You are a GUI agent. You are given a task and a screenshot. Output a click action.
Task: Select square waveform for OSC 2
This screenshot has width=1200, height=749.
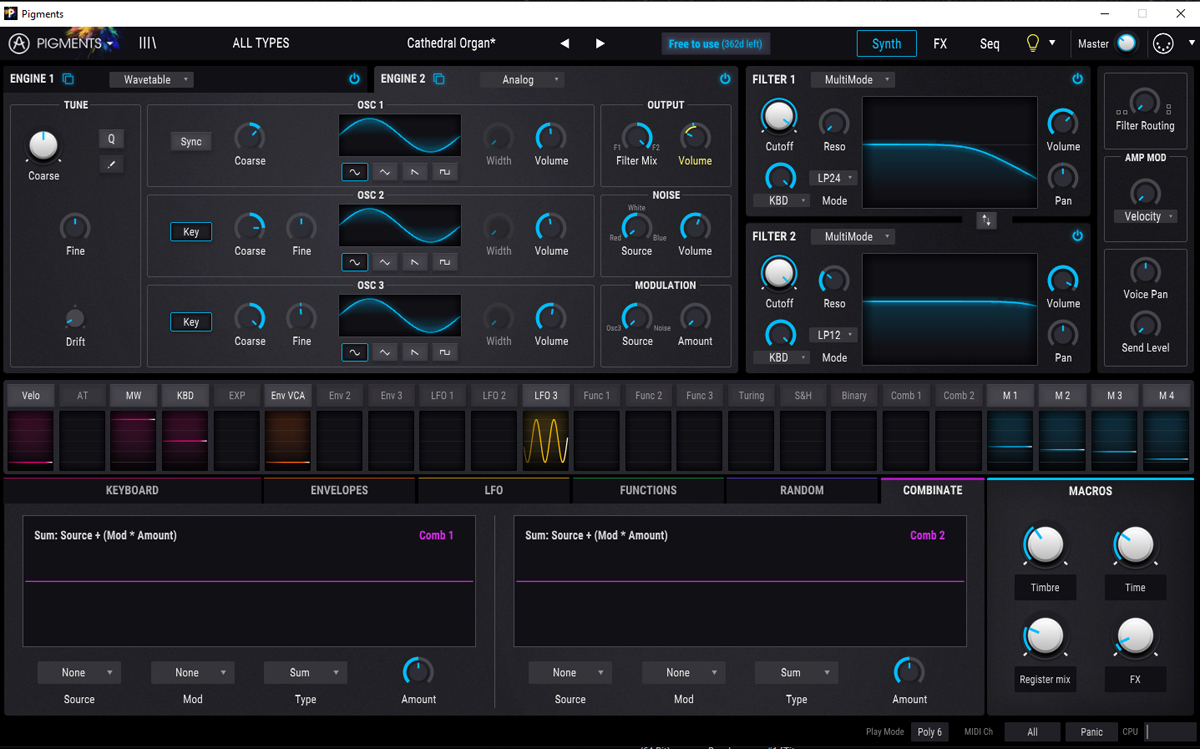[445, 262]
